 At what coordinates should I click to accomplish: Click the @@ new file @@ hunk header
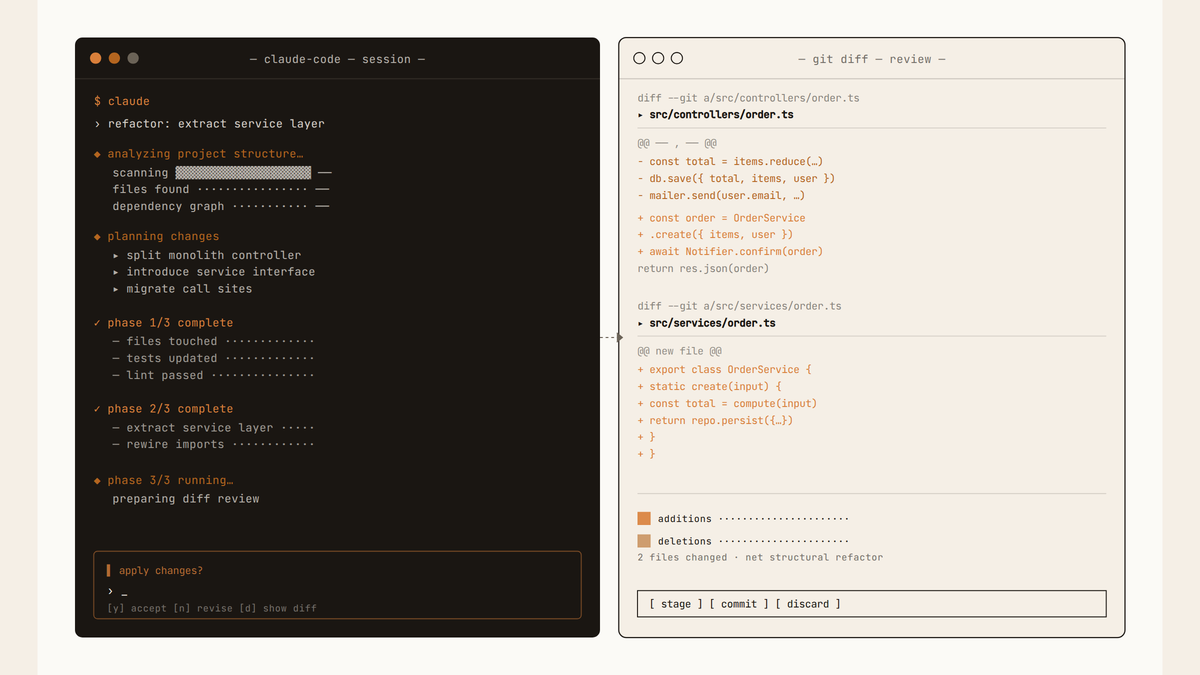click(x=679, y=351)
